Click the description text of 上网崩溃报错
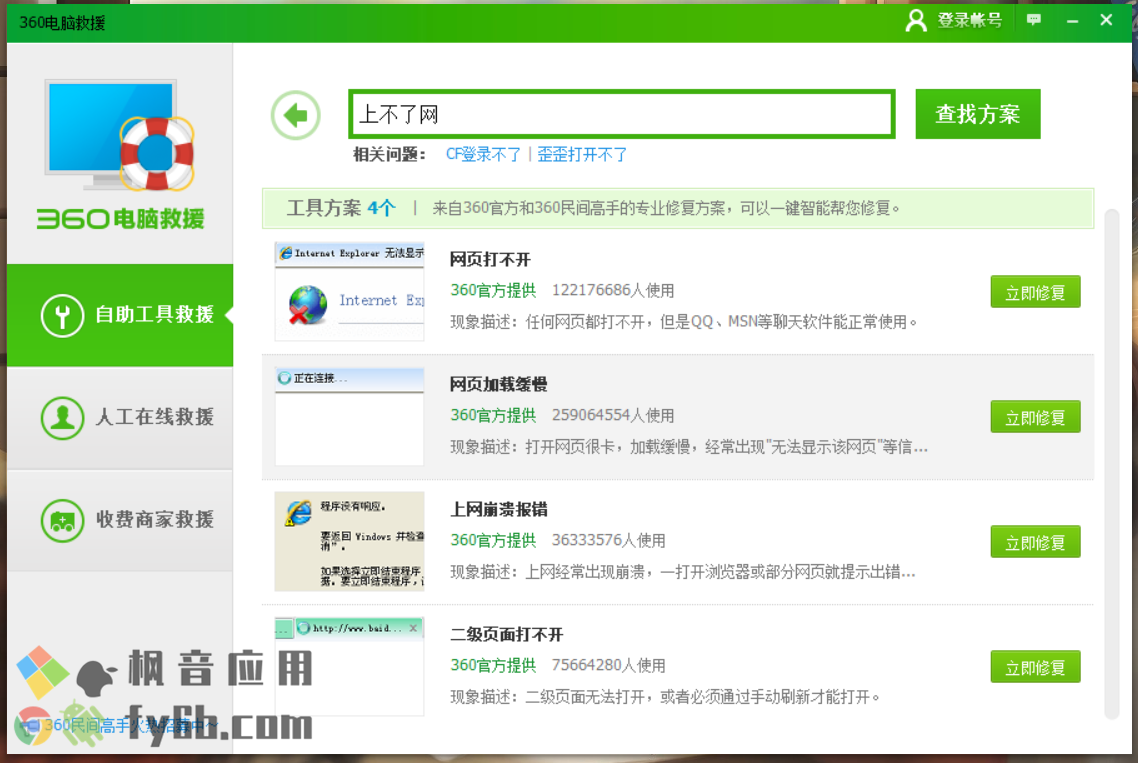The width and height of the screenshot is (1138, 763). (x=683, y=572)
